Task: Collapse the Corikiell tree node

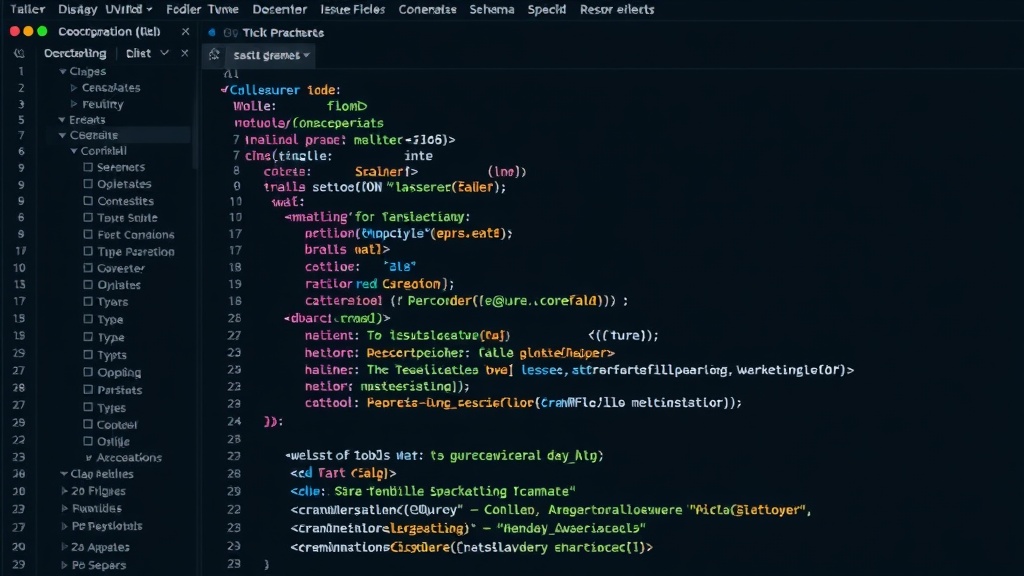Action: click(x=74, y=151)
